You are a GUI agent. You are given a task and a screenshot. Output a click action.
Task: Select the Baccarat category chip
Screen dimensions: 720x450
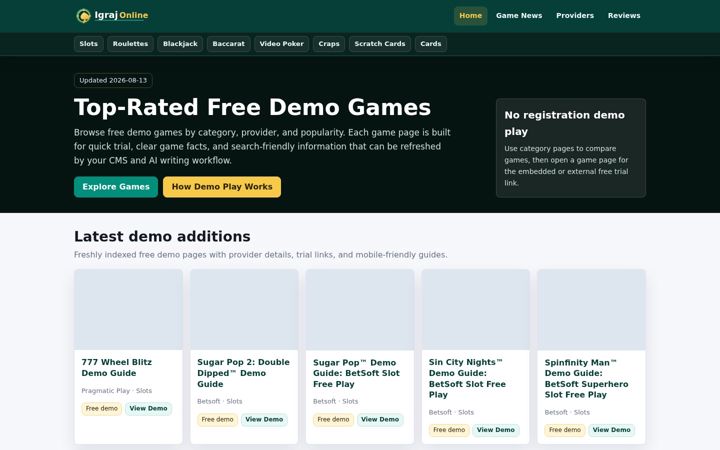tap(229, 44)
